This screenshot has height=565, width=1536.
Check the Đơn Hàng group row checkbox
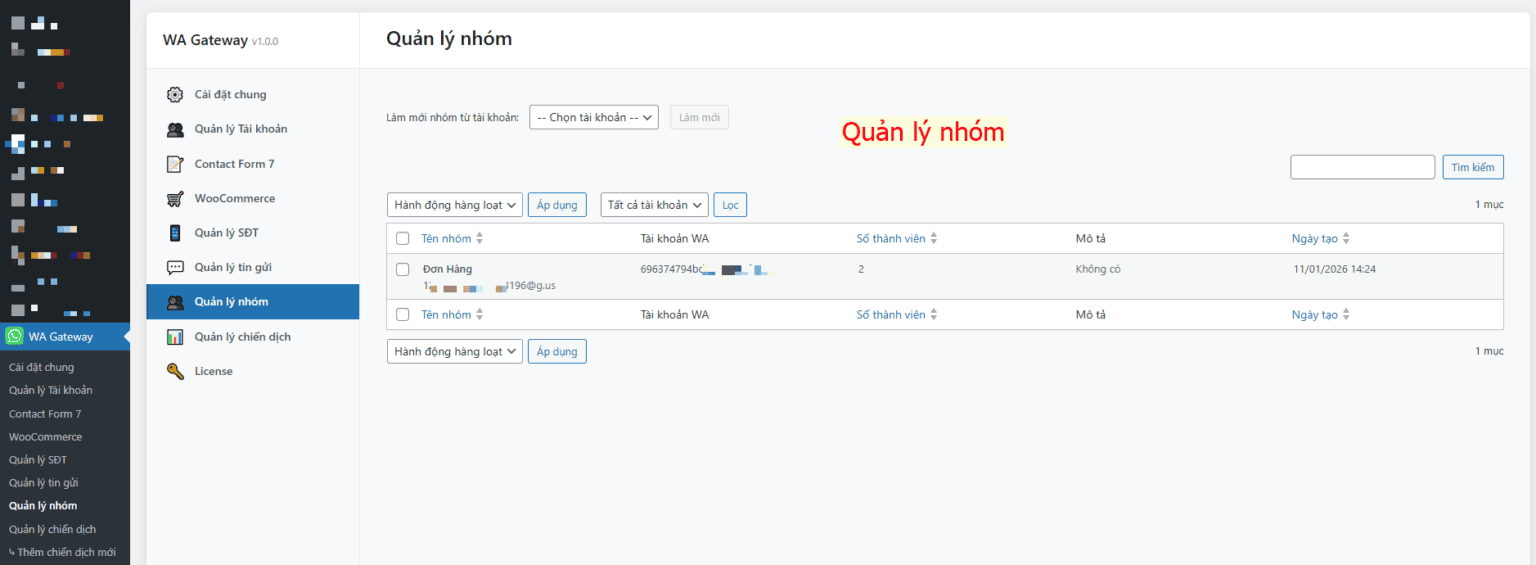coord(402,269)
